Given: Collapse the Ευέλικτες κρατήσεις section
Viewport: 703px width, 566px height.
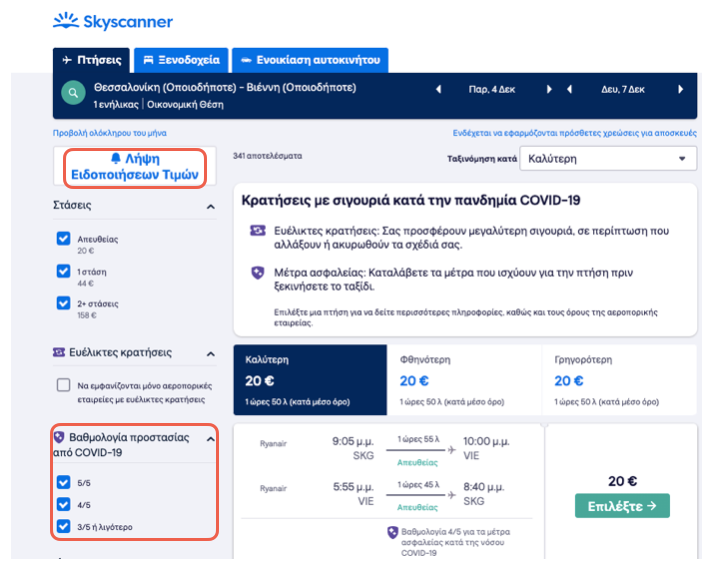Looking at the screenshot, I should pos(210,354).
